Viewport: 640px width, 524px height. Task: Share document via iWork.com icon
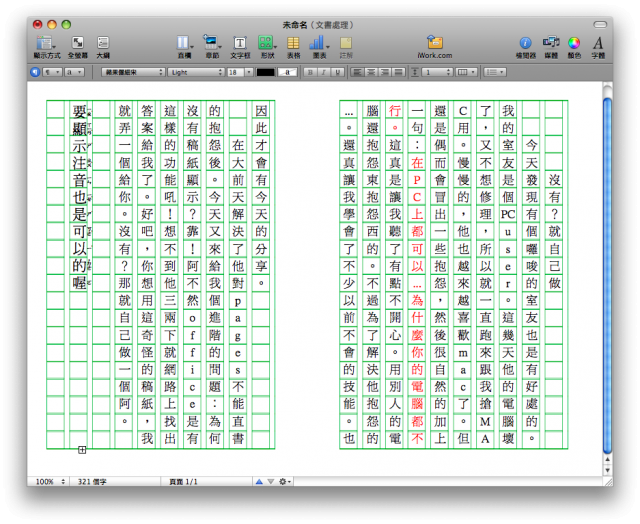point(435,47)
